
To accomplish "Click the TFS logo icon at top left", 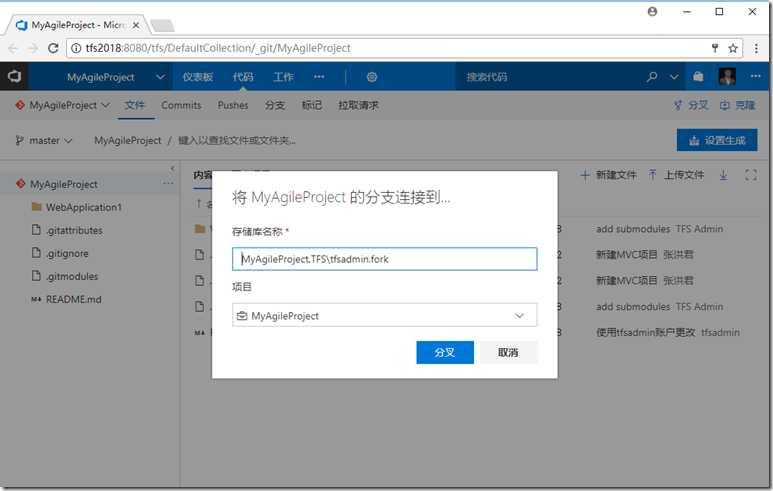I will (14, 76).
